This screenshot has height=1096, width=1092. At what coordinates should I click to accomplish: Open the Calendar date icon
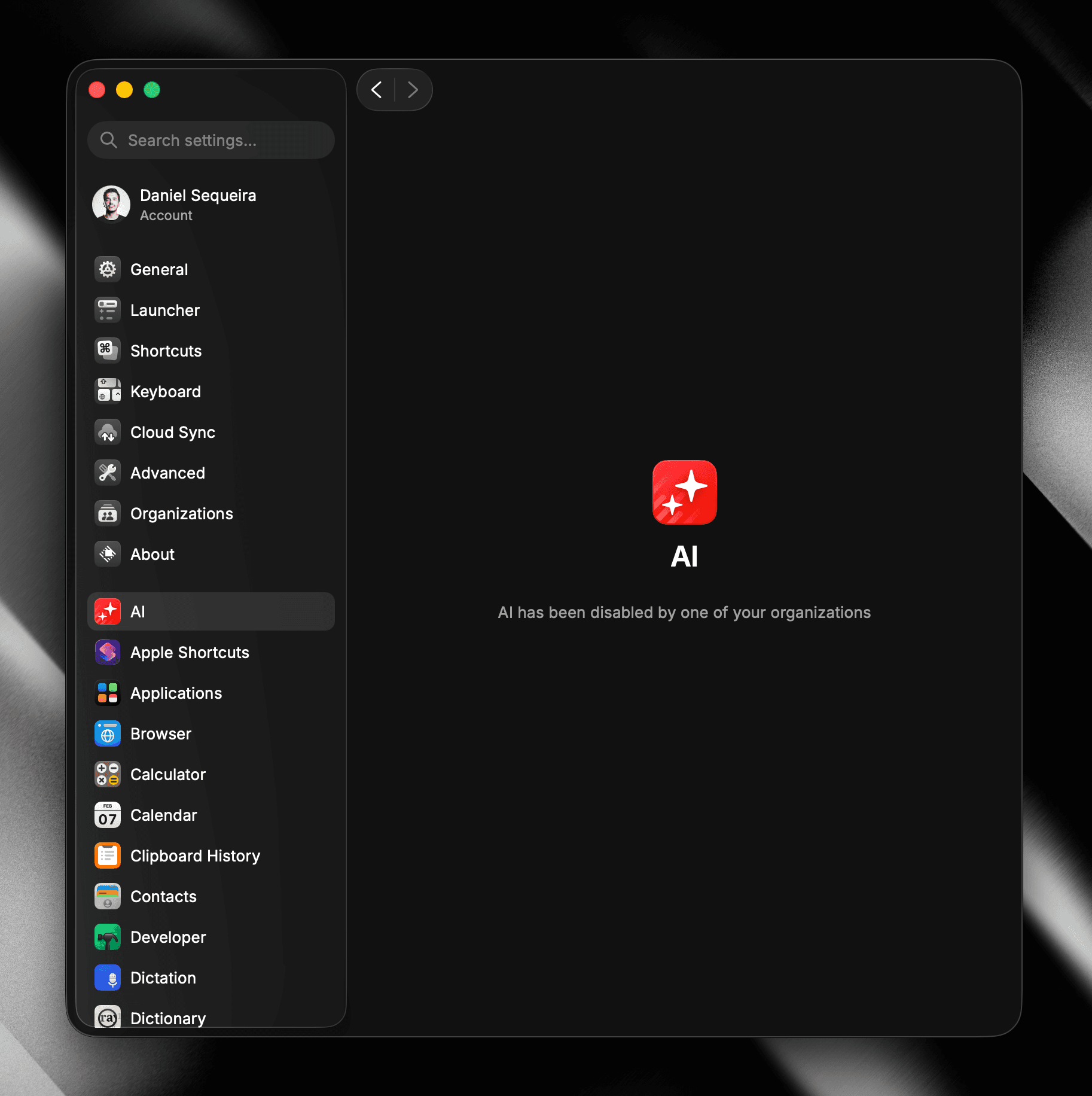click(x=108, y=815)
